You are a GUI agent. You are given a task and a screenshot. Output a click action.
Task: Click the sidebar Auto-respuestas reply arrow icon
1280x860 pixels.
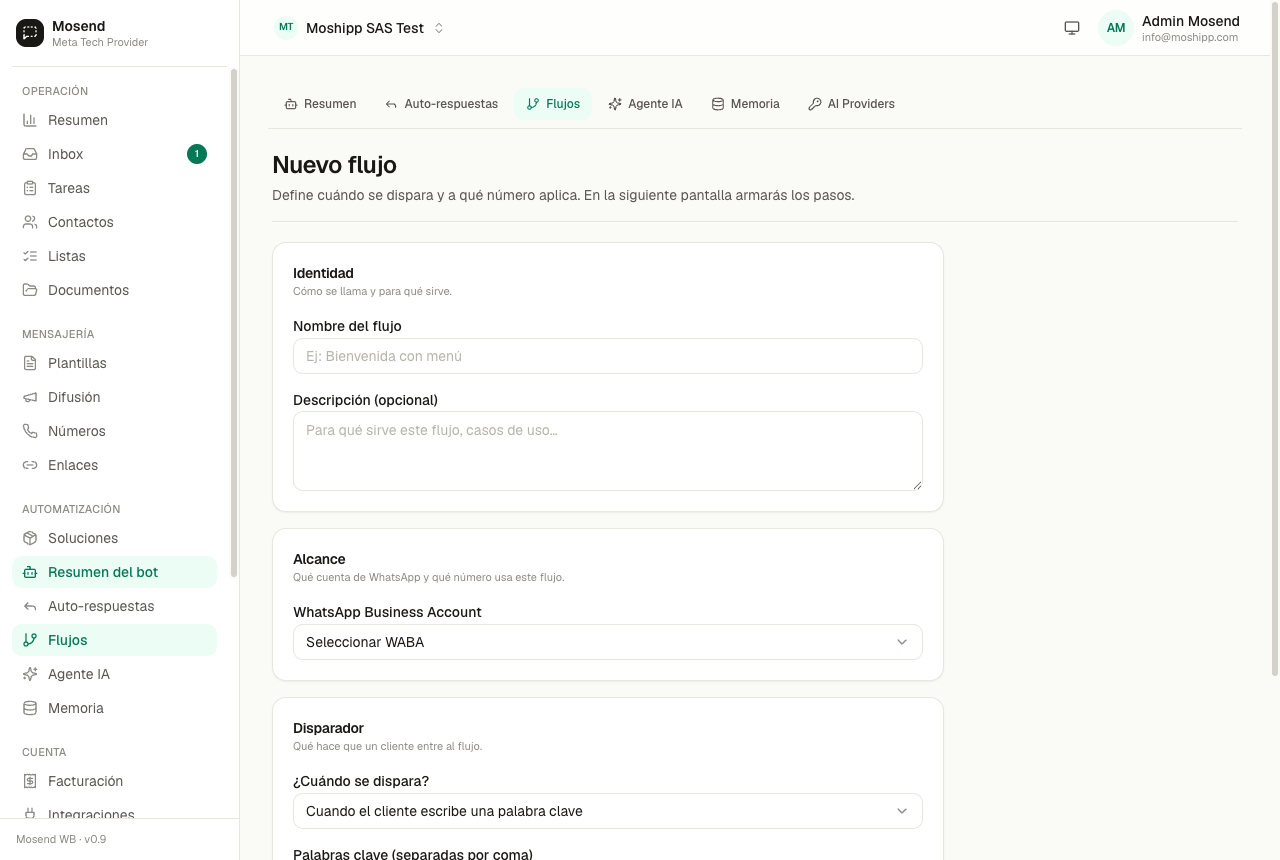coord(30,606)
